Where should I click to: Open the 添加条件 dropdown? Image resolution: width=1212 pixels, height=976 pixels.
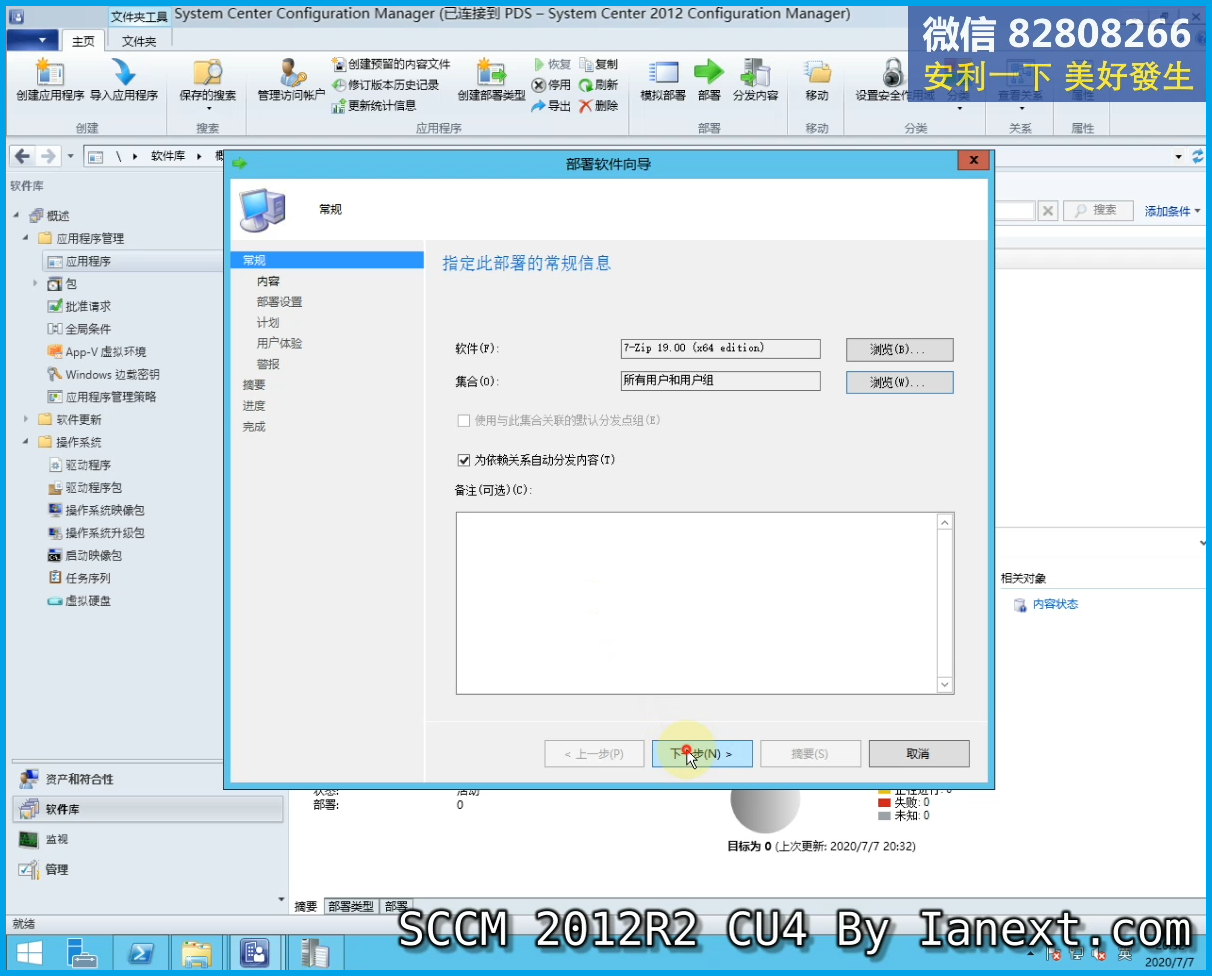pos(1172,211)
